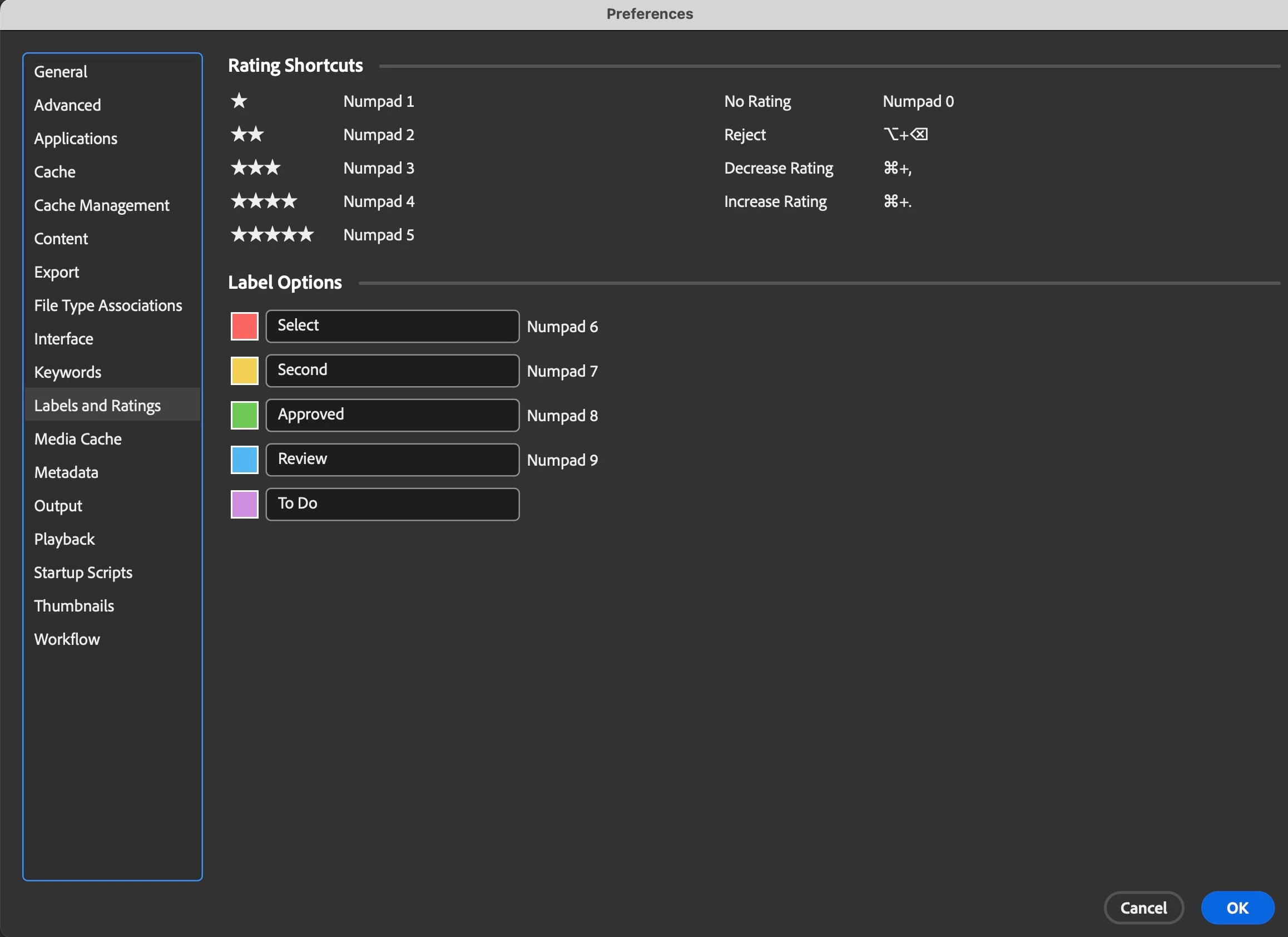Click the red label color swatch
This screenshot has height=937, width=1288.
[x=244, y=326]
